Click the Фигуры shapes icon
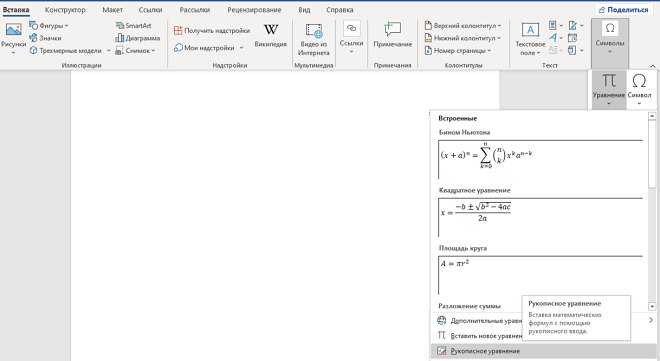 [33, 26]
